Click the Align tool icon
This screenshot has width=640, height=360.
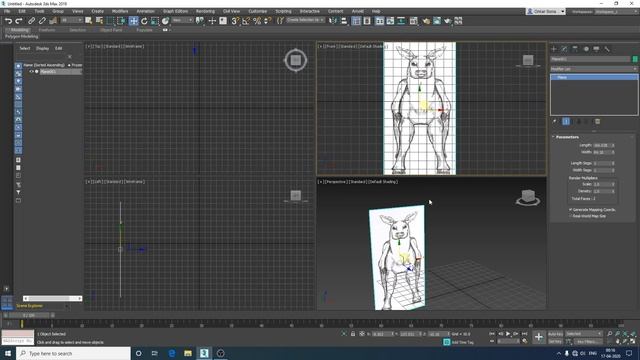pyautogui.click(x=344, y=21)
